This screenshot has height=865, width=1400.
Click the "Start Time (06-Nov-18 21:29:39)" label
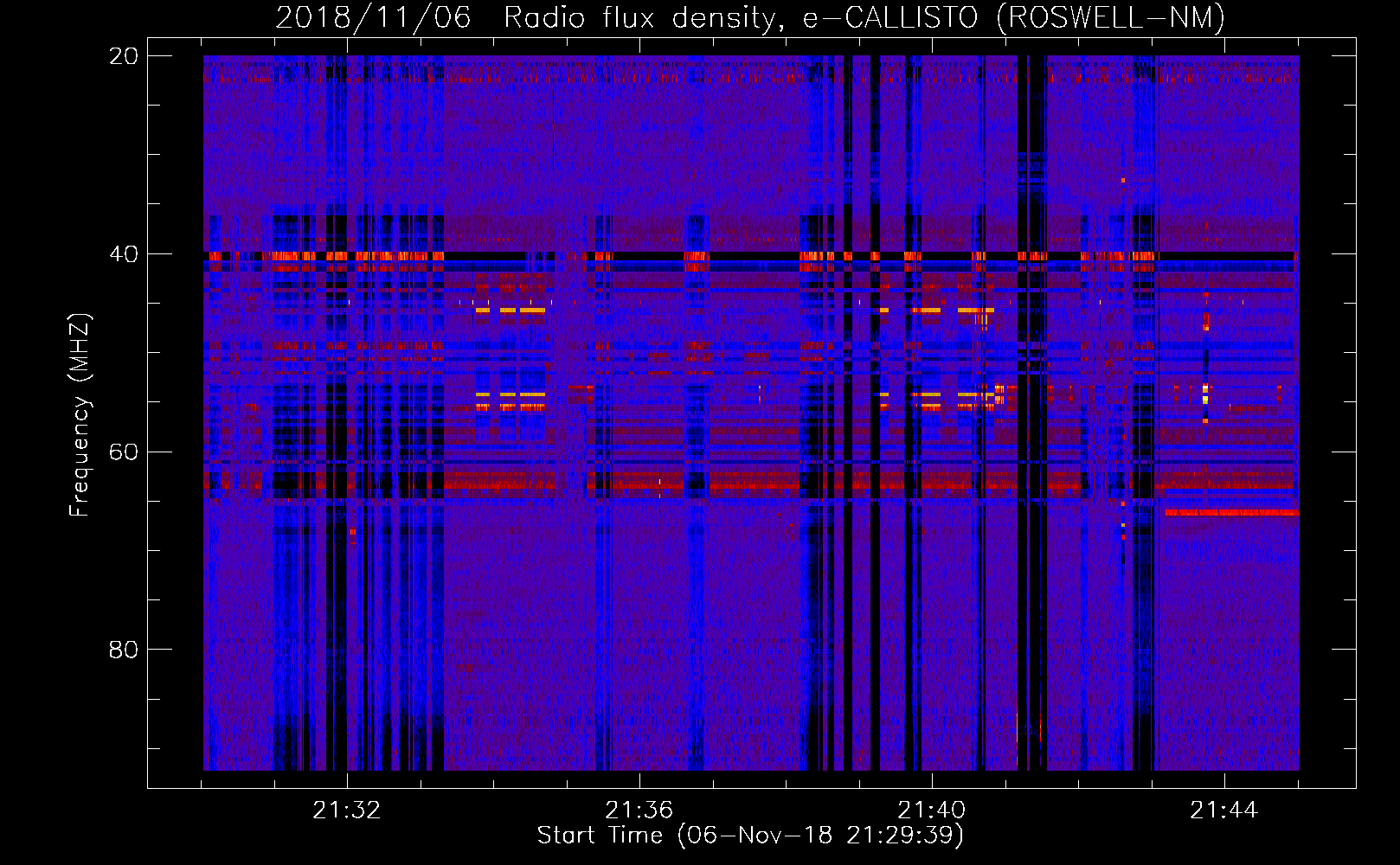(750, 836)
